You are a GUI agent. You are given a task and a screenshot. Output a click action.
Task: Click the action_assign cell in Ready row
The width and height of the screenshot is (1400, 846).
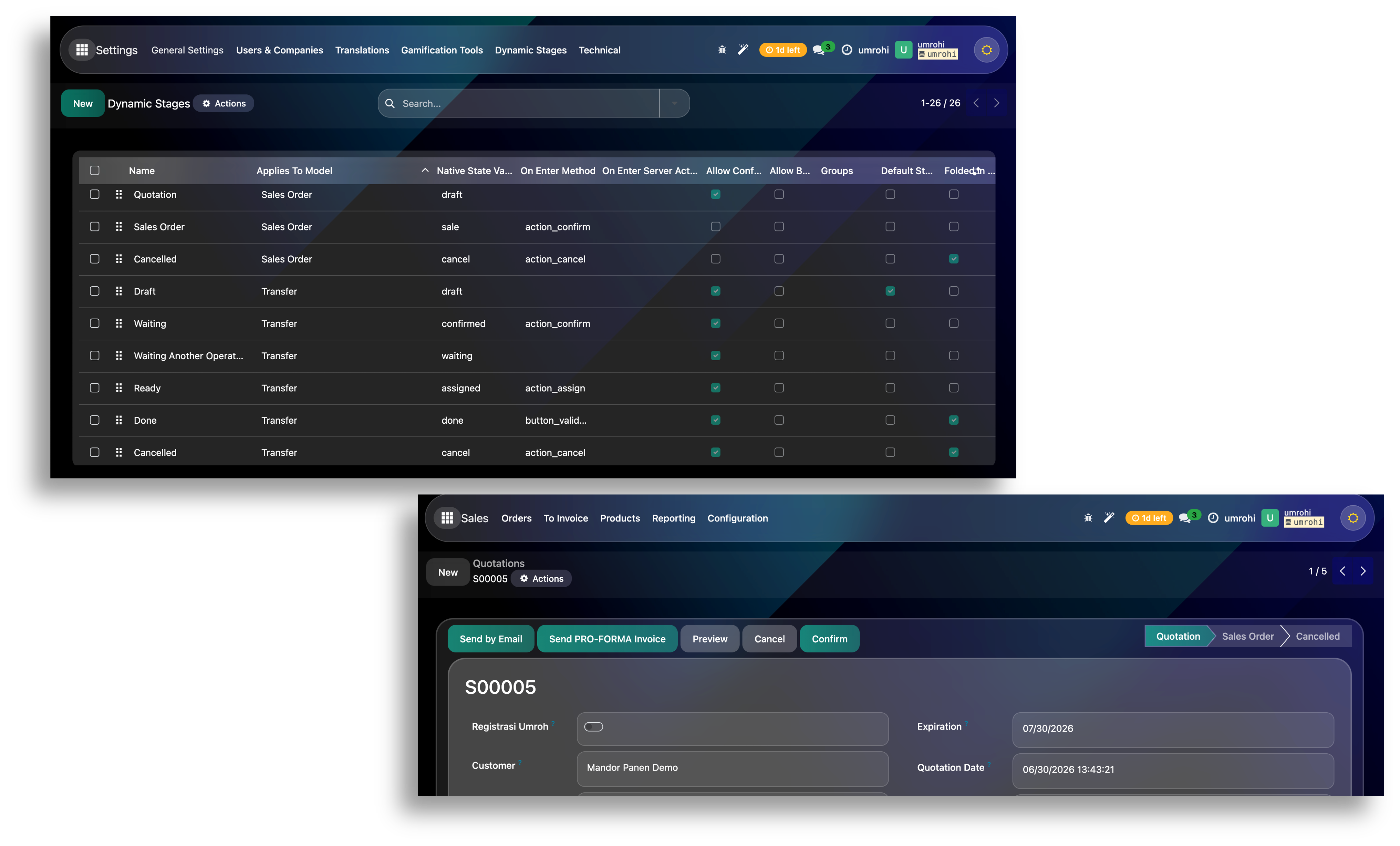pos(555,388)
